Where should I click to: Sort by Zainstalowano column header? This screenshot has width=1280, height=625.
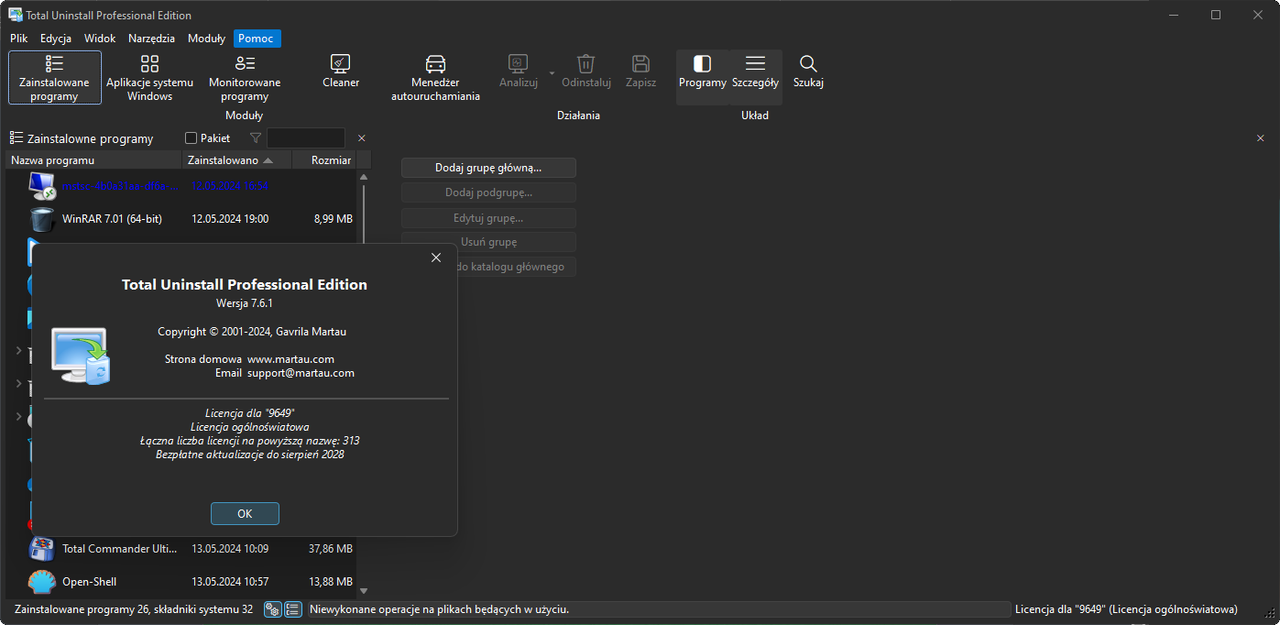tap(237, 160)
